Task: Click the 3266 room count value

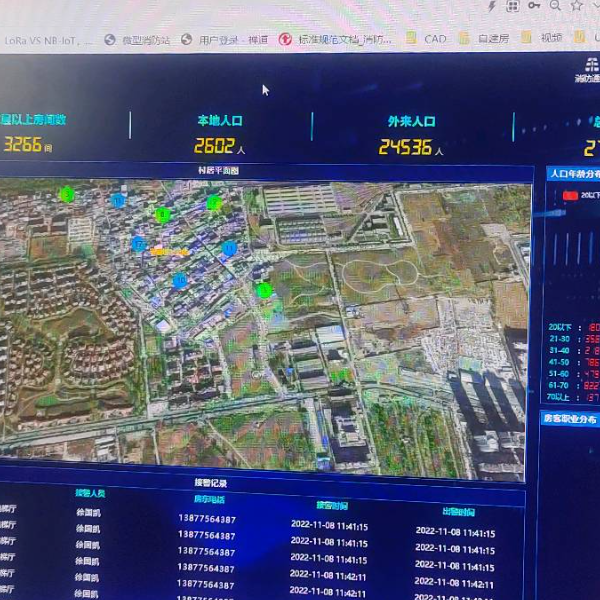Action: (x=23, y=145)
